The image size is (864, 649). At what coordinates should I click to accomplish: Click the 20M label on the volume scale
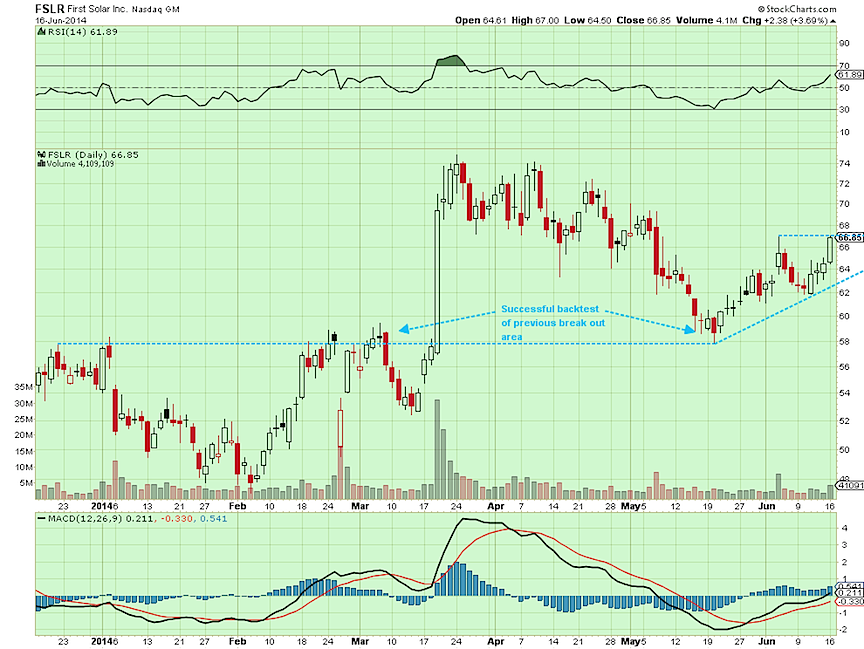point(24,435)
